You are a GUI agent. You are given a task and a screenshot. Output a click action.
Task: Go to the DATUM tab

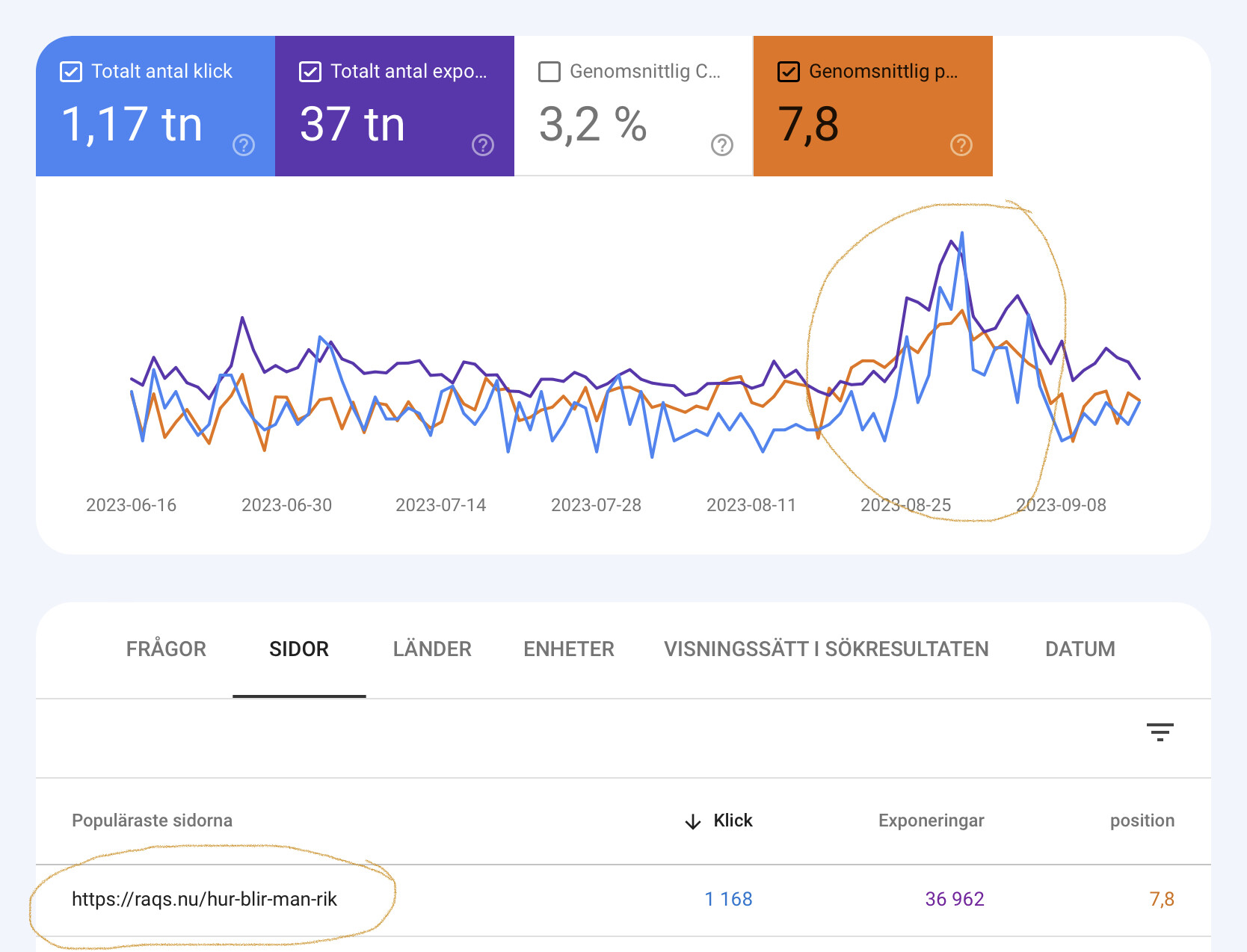pos(1080,649)
